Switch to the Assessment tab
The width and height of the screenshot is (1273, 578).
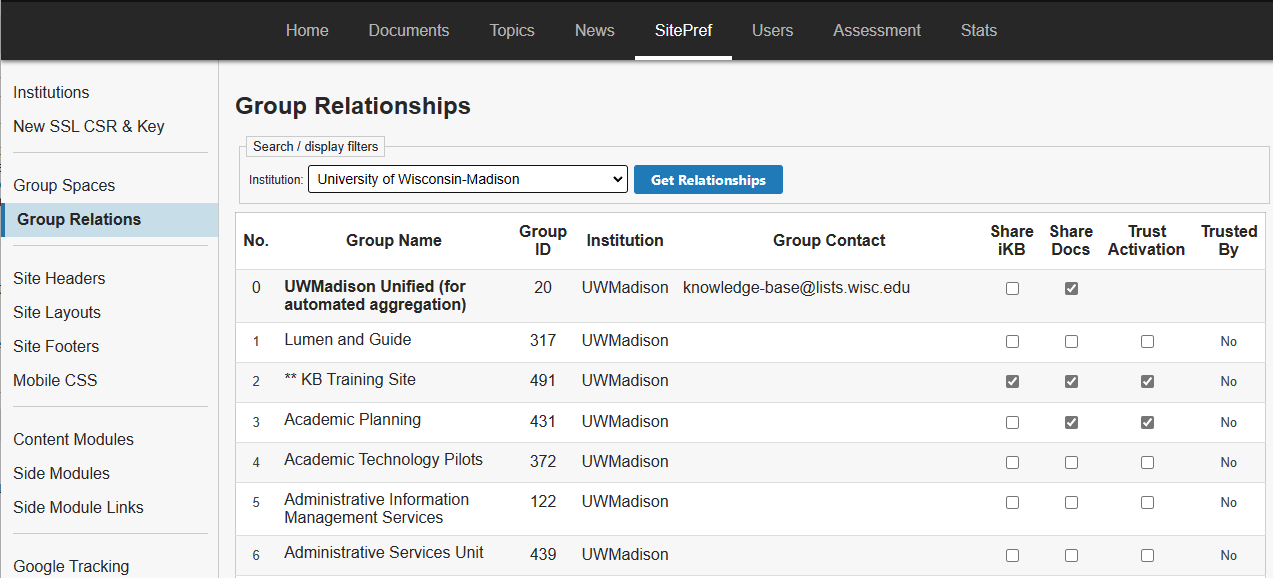[x=877, y=30]
